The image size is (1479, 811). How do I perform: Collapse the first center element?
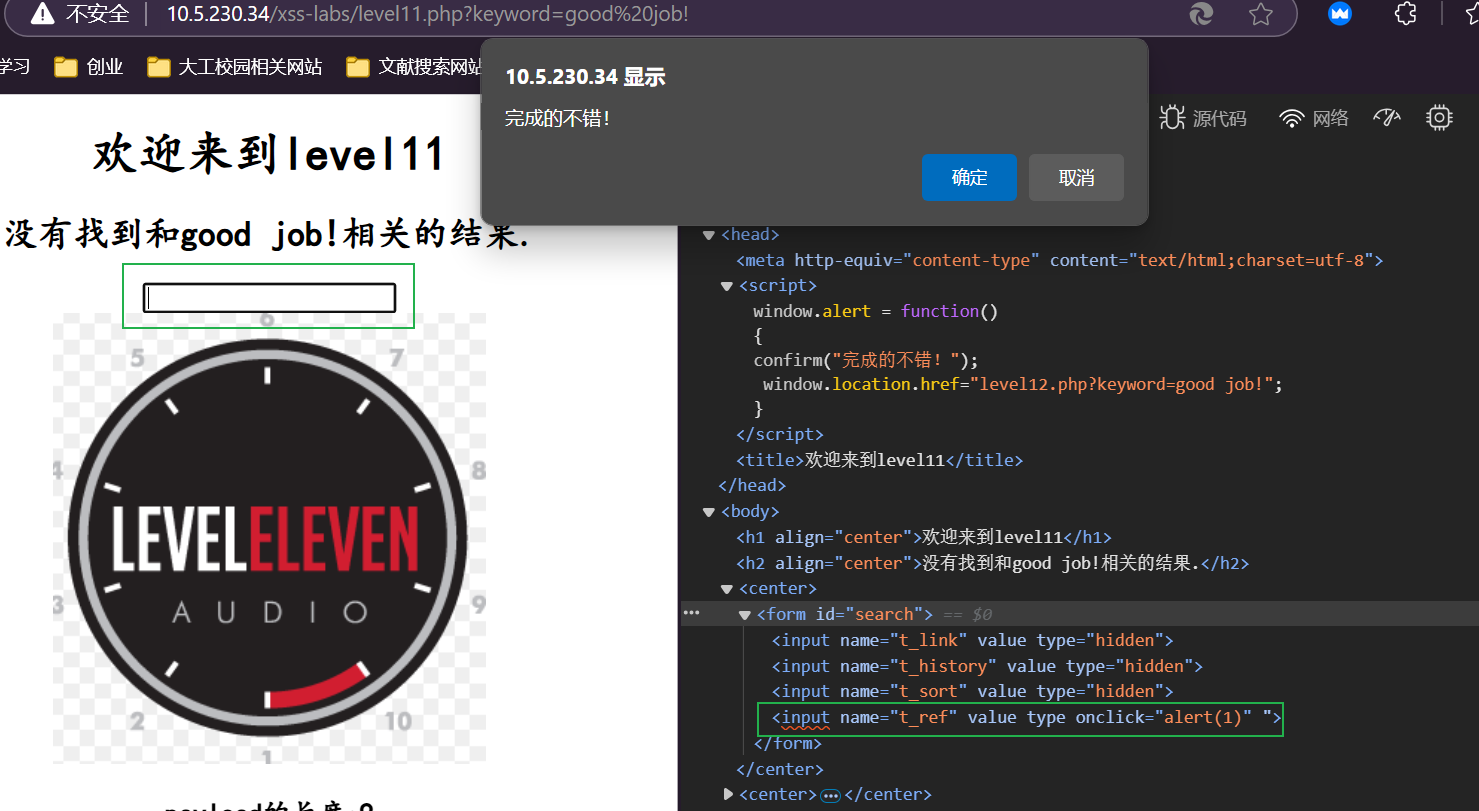727,589
